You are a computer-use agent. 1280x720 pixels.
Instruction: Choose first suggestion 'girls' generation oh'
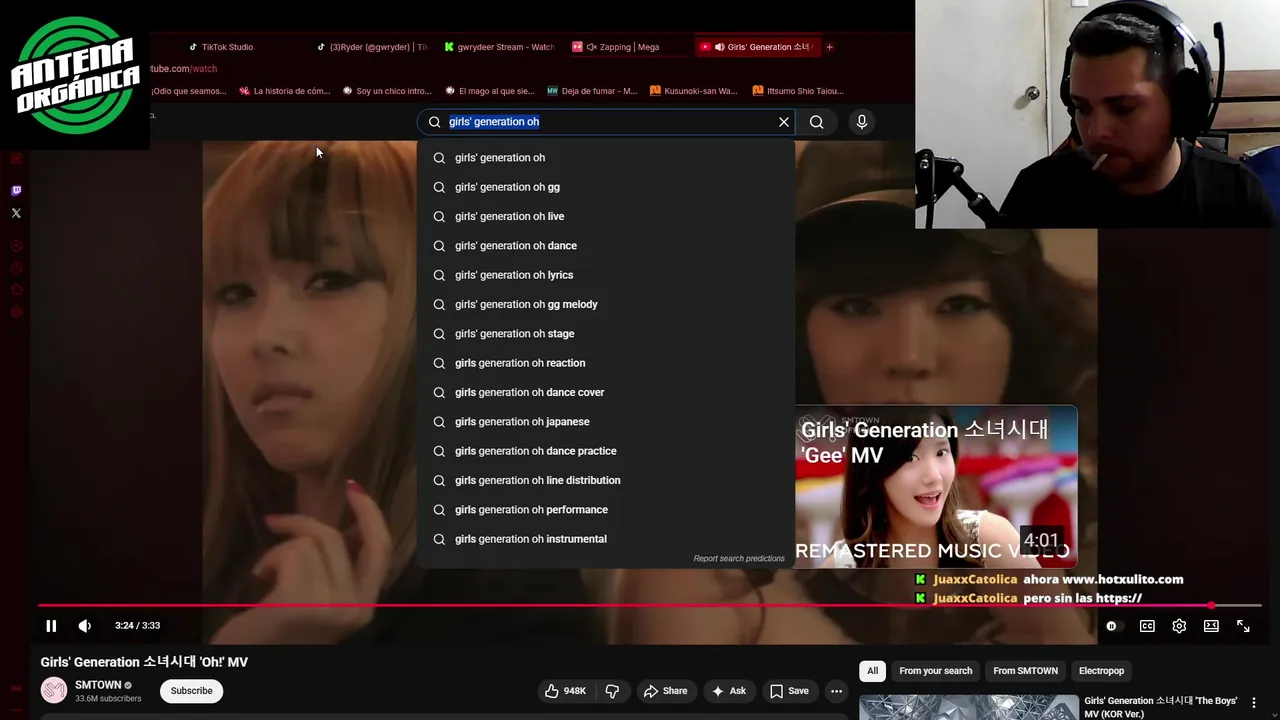pyautogui.click(x=606, y=158)
